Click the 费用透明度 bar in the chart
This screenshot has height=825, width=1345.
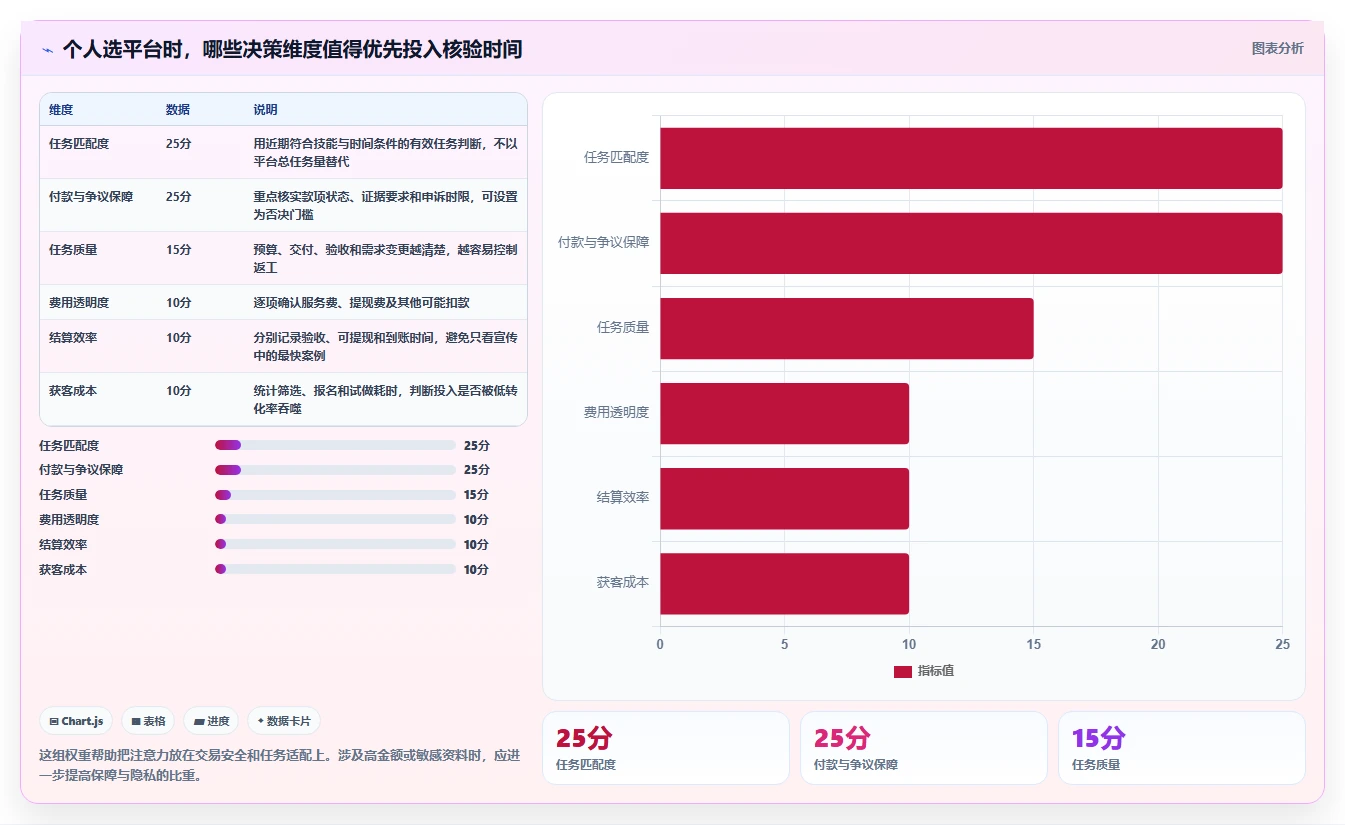pos(784,413)
